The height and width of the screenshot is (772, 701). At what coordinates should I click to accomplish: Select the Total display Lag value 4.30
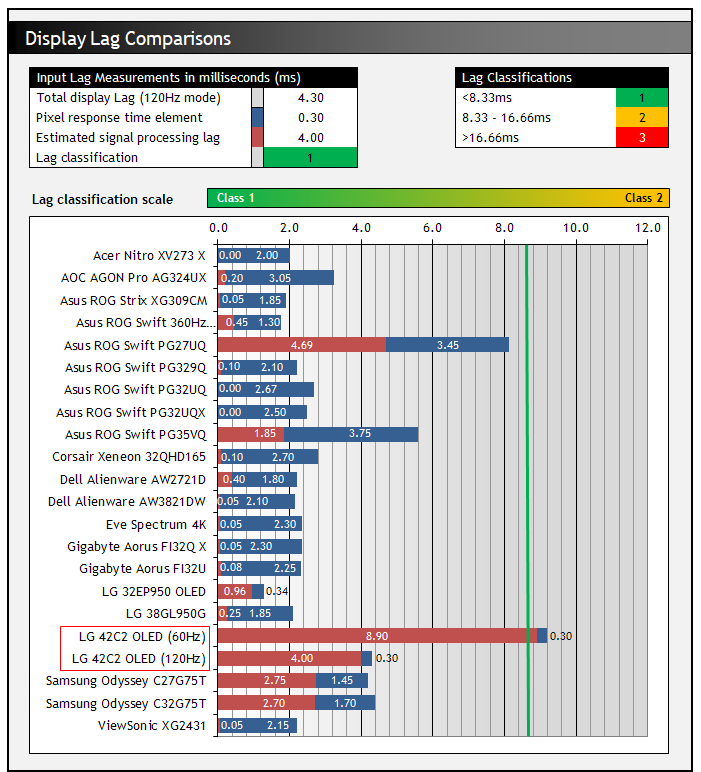pyautogui.click(x=310, y=98)
